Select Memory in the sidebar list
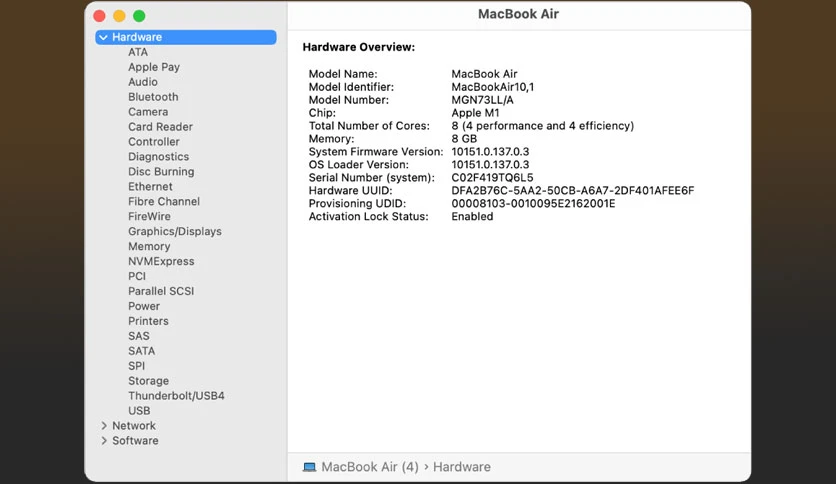 [x=149, y=246]
